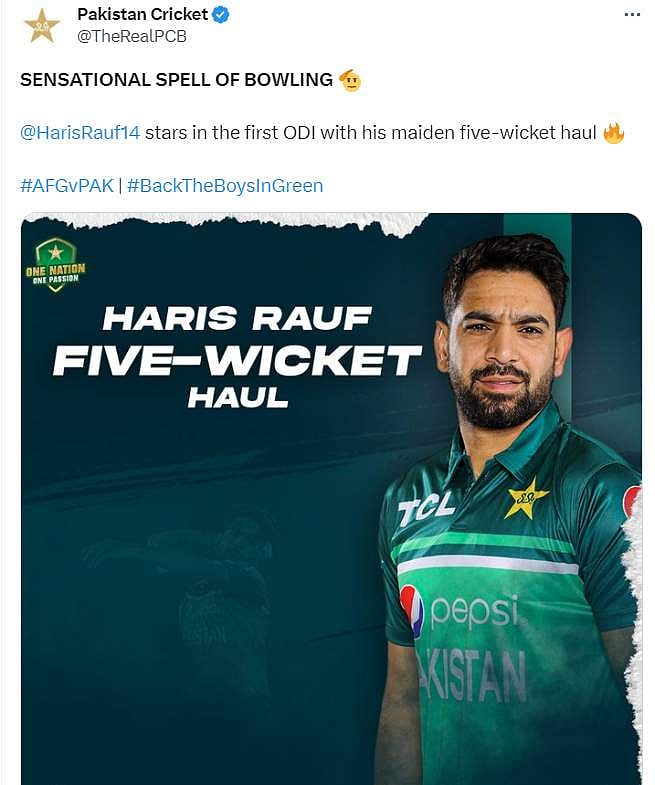Click the HARIS RAUF heading in graphic
This screenshot has width=655, height=785.
[x=237, y=319]
